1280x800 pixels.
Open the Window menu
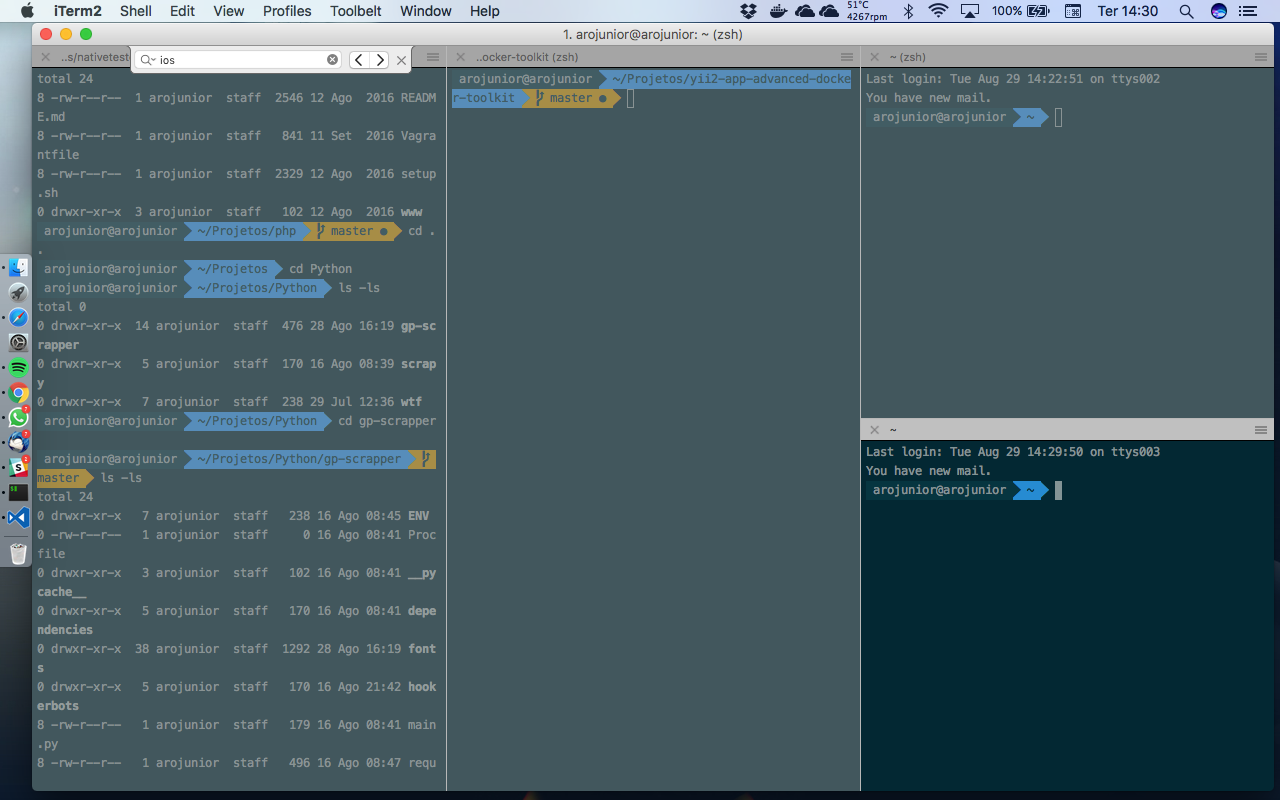pyautogui.click(x=426, y=11)
